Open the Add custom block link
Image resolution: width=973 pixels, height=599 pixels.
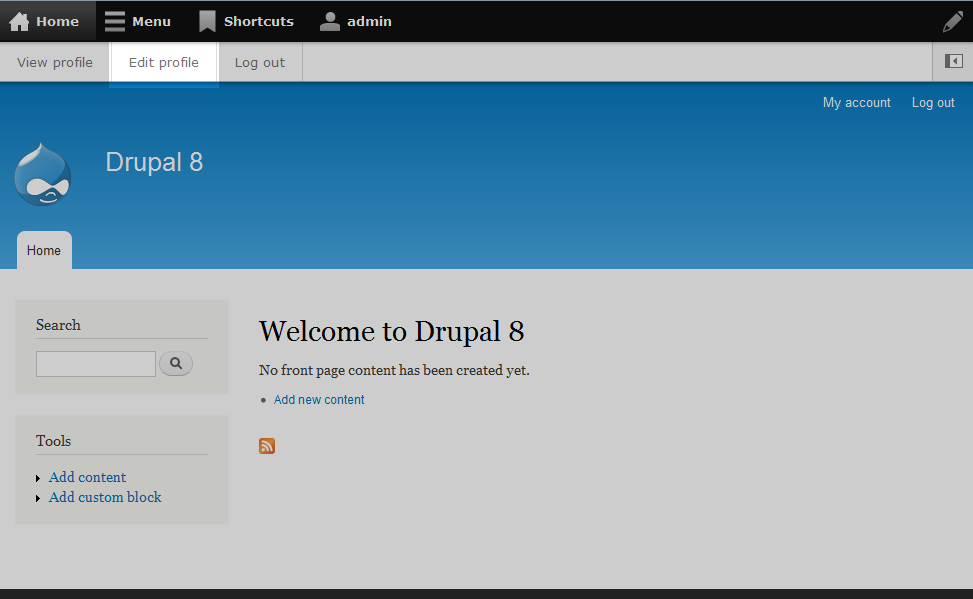(105, 497)
